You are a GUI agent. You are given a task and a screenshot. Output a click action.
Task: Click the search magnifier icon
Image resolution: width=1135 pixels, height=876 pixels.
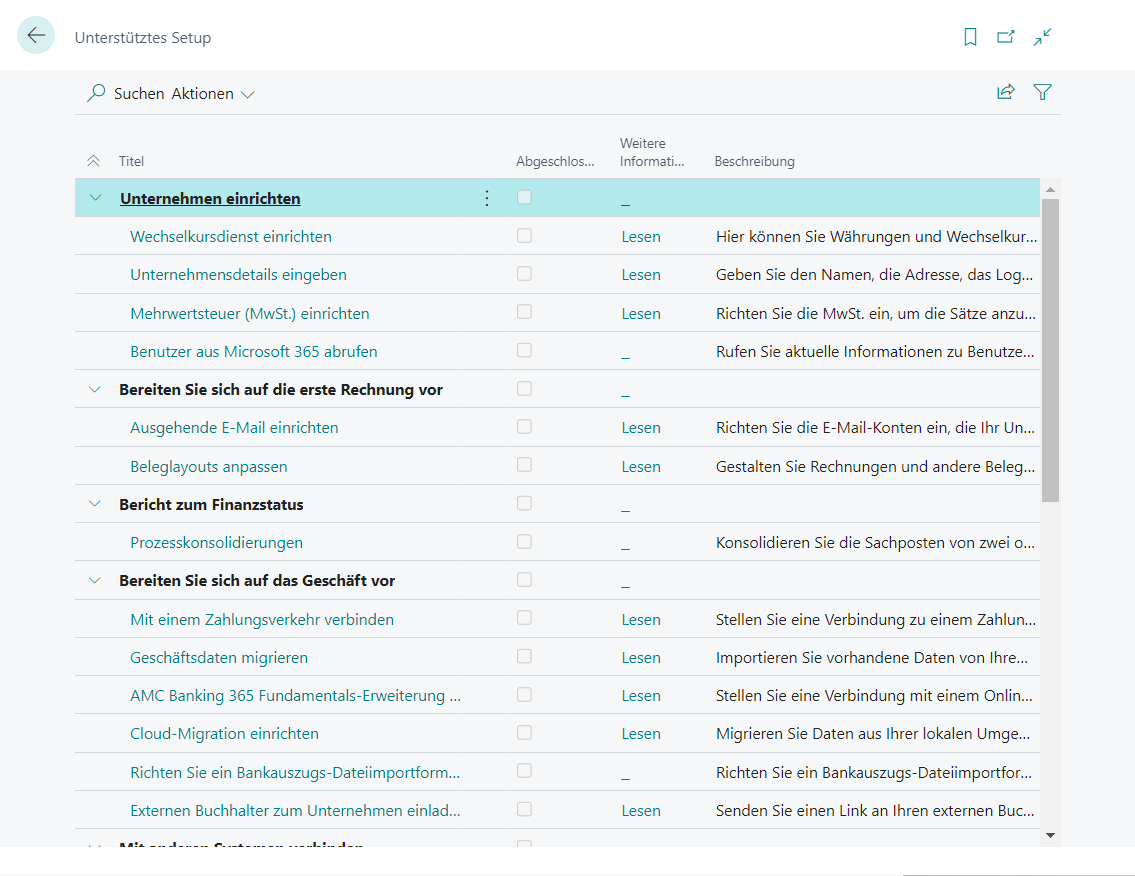point(96,93)
